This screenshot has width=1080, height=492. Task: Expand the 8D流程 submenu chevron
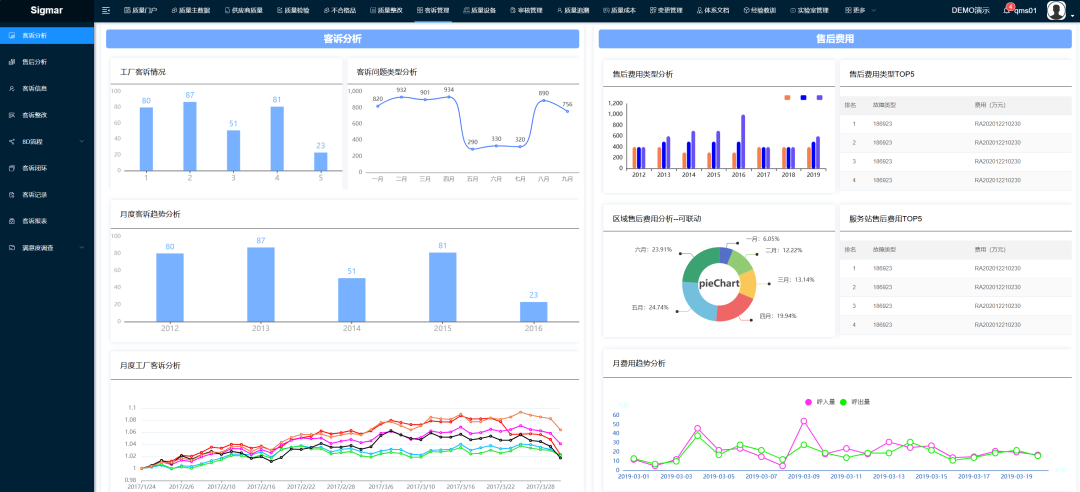click(x=82, y=142)
